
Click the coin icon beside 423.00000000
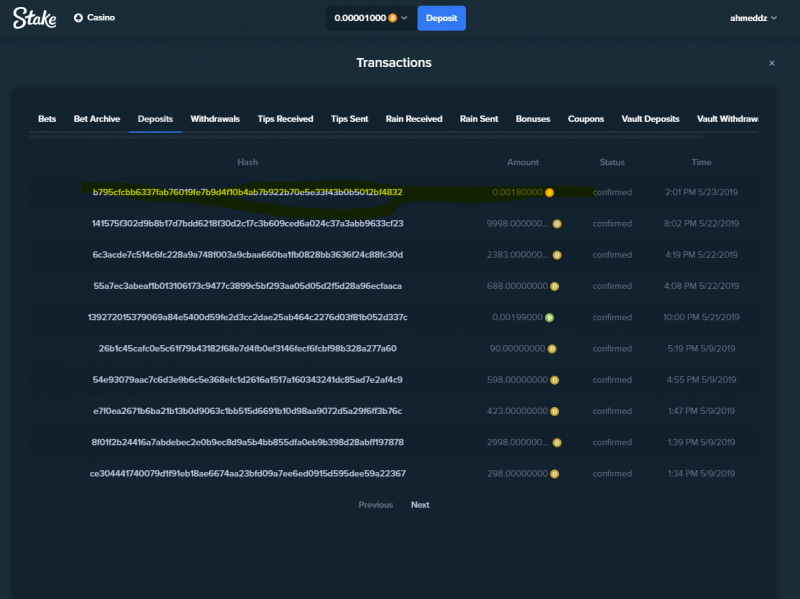555,411
